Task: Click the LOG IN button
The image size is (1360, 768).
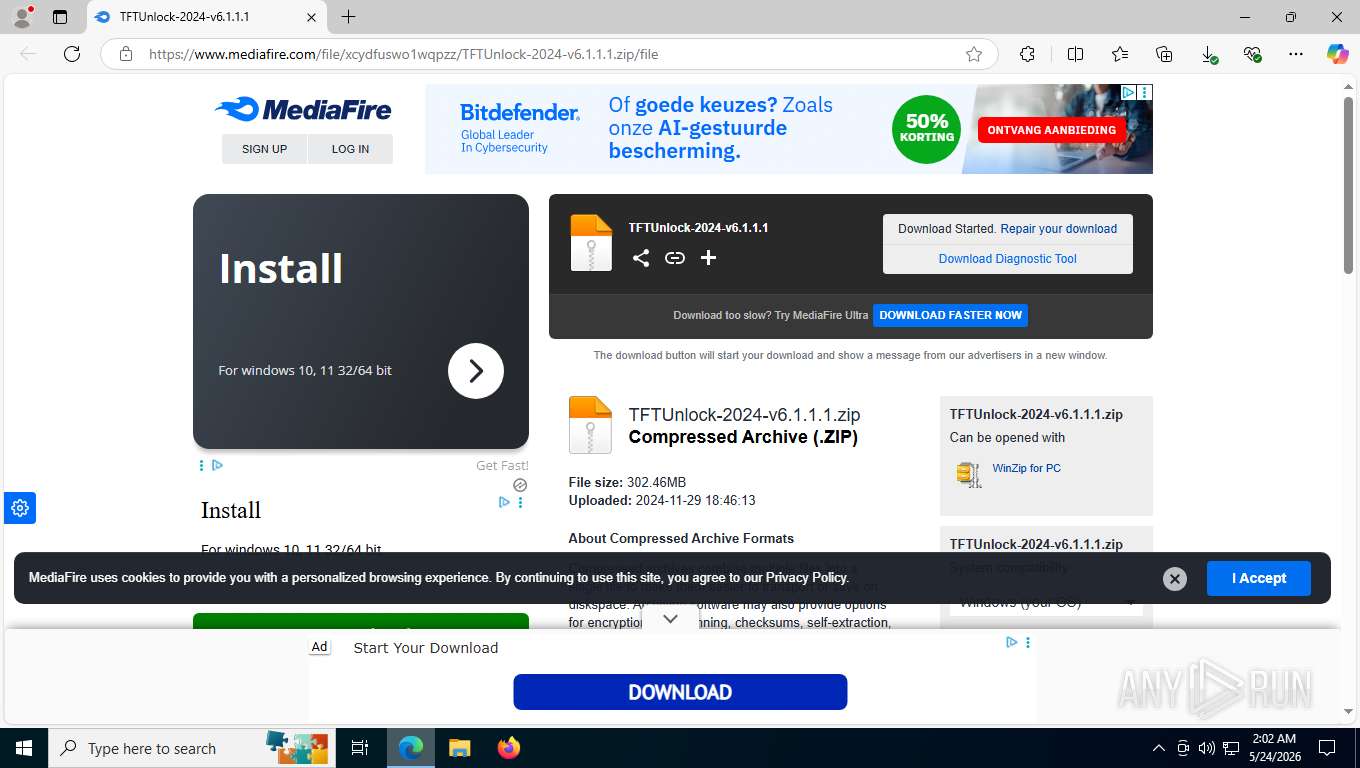Action: [350, 149]
